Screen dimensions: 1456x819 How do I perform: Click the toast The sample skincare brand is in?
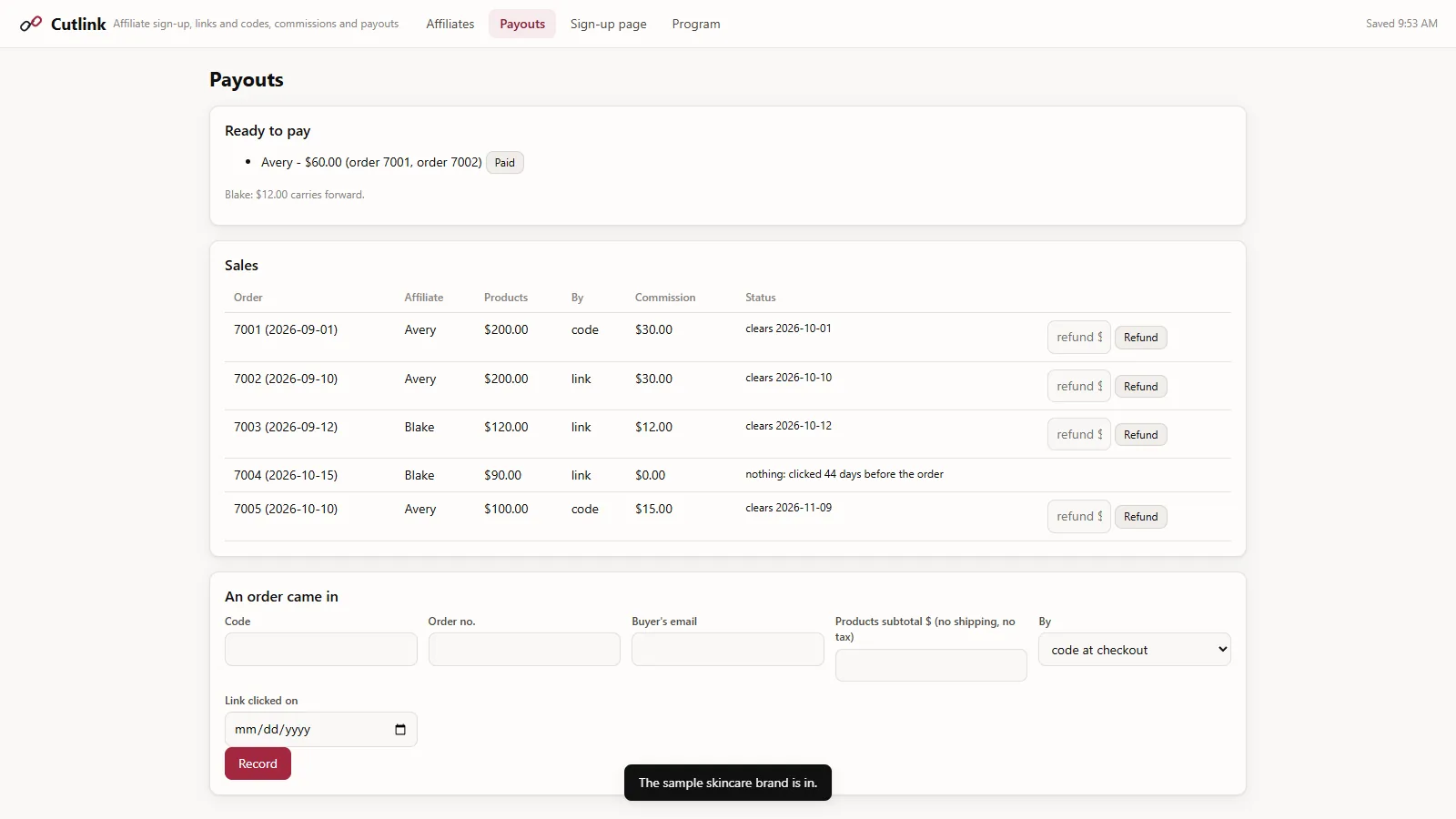[728, 783]
